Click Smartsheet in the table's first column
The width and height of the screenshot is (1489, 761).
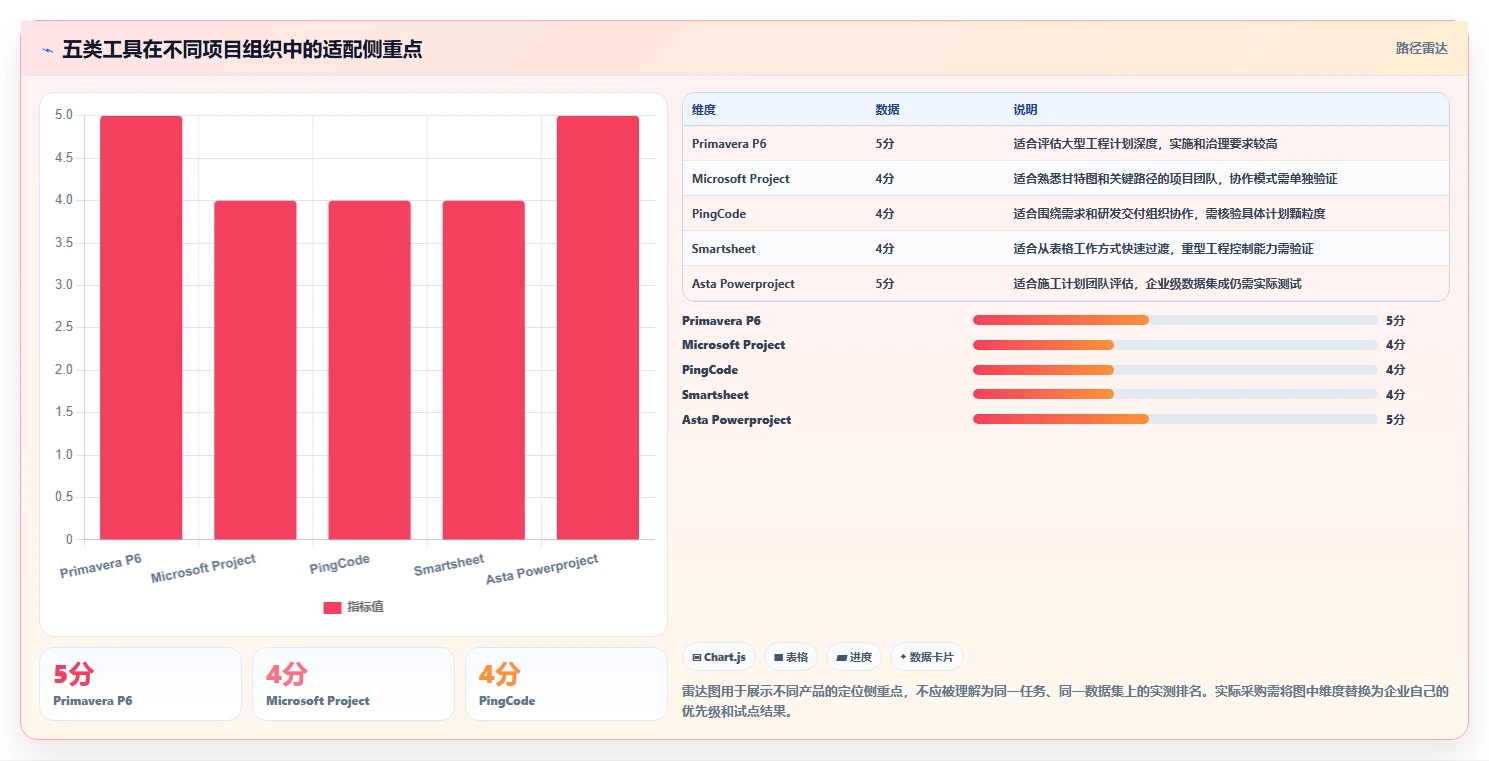(724, 249)
